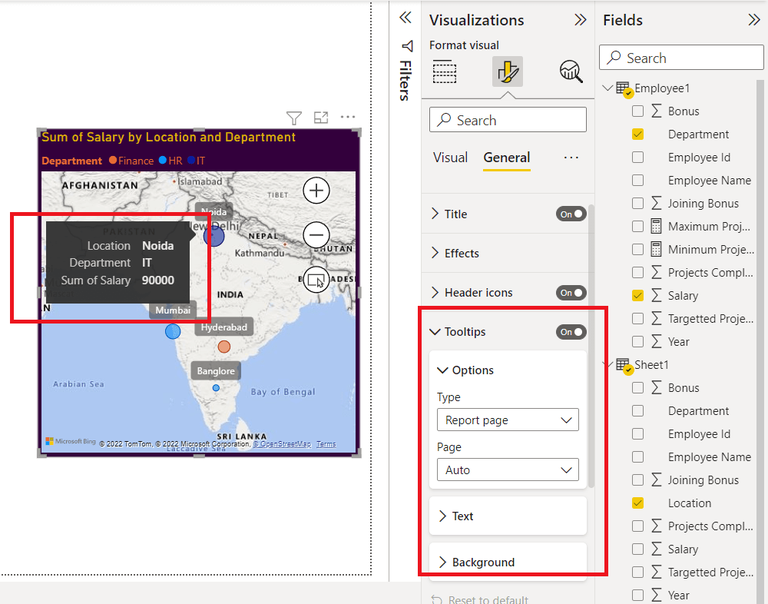Click search magnifier icon in Fields pane
Screen dimensions: 768x604
[x=614, y=58]
